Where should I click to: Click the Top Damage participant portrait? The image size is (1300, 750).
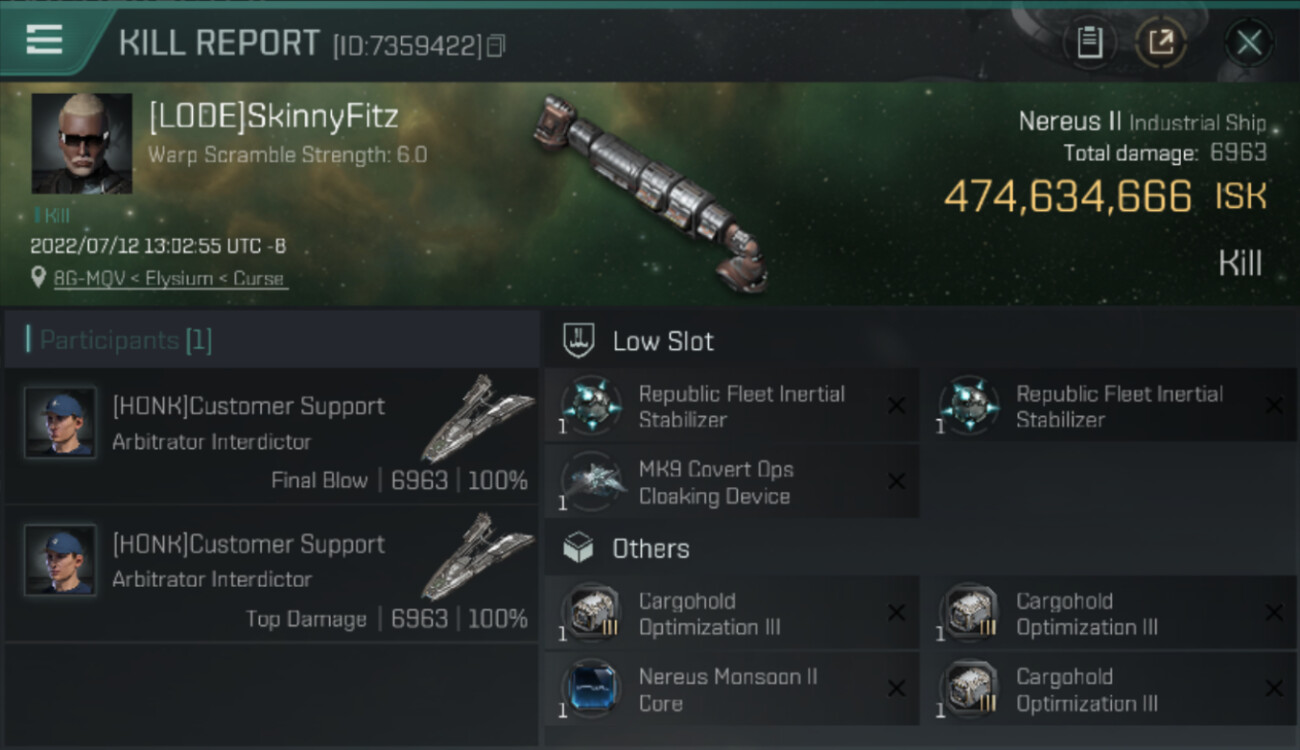pyautogui.click(x=61, y=560)
